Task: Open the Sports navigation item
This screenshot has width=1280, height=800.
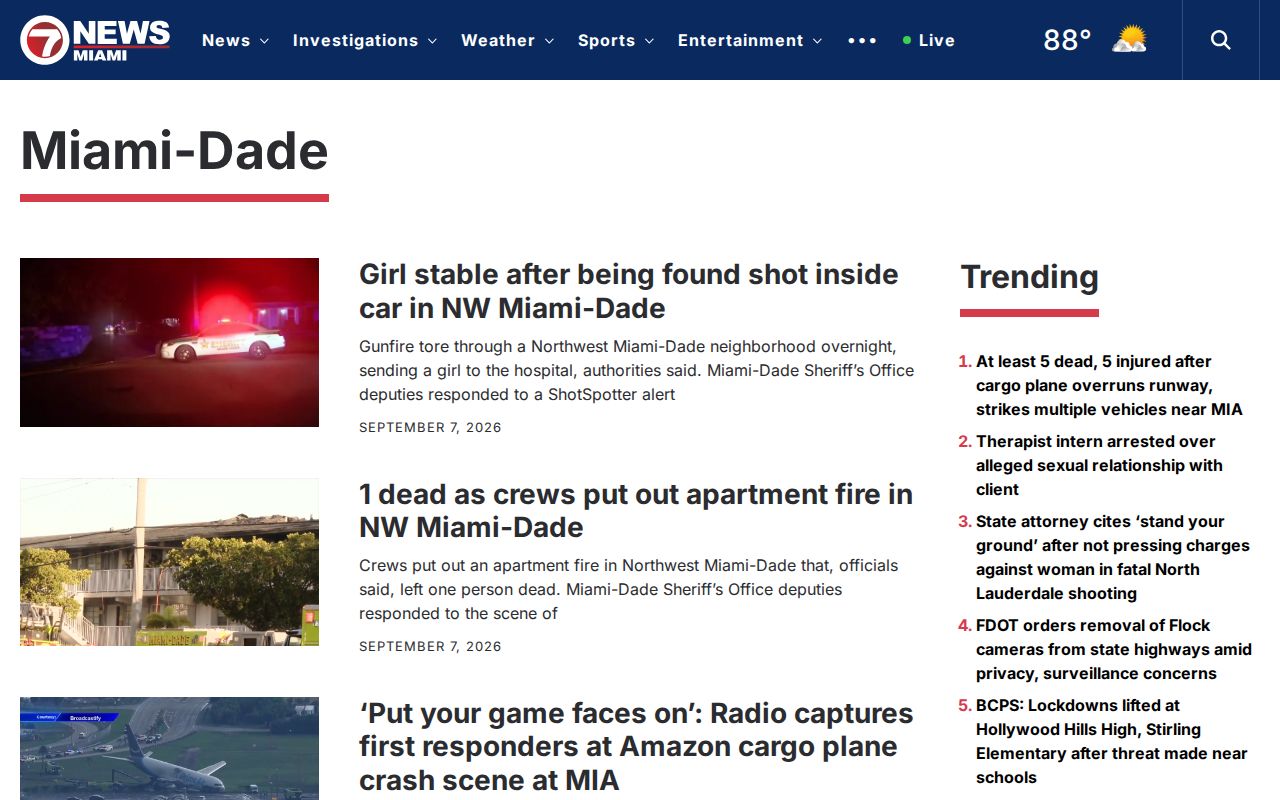Action: click(606, 40)
